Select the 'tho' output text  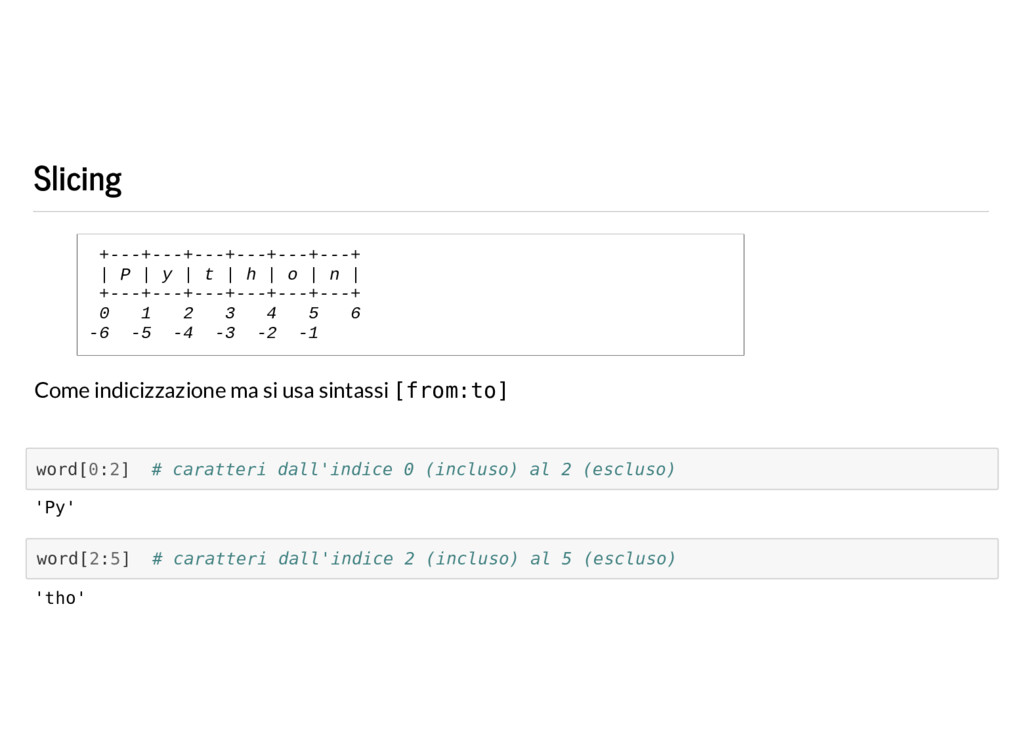pos(60,597)
